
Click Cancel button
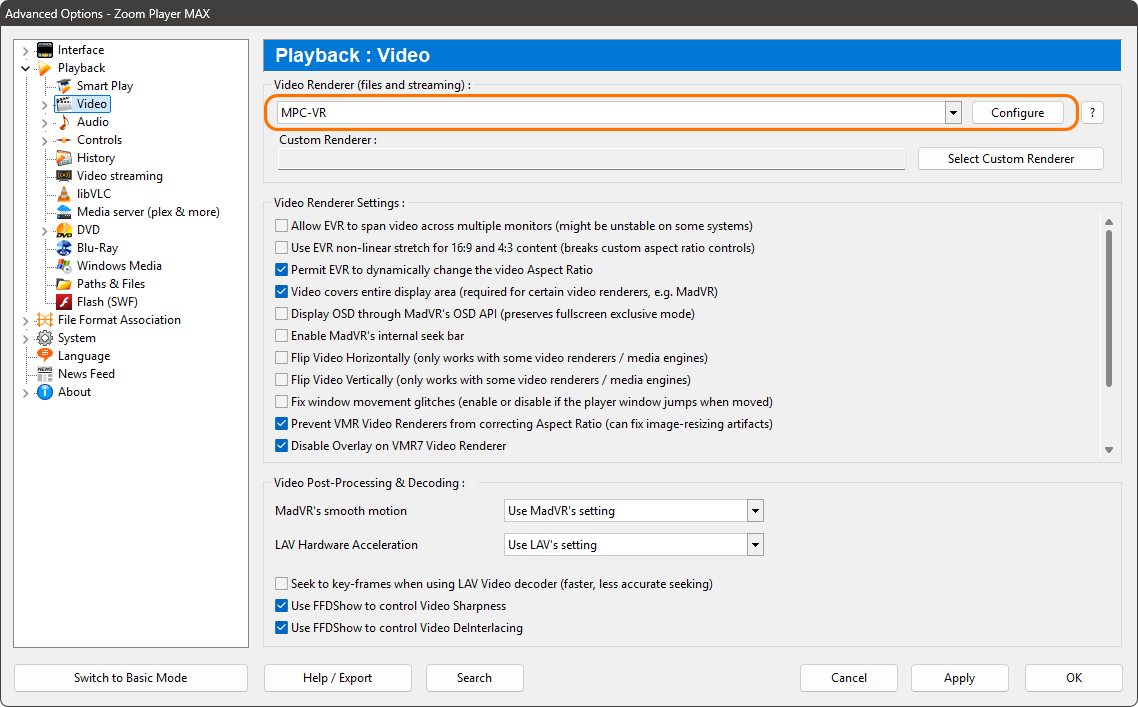(x=848, y=678)
